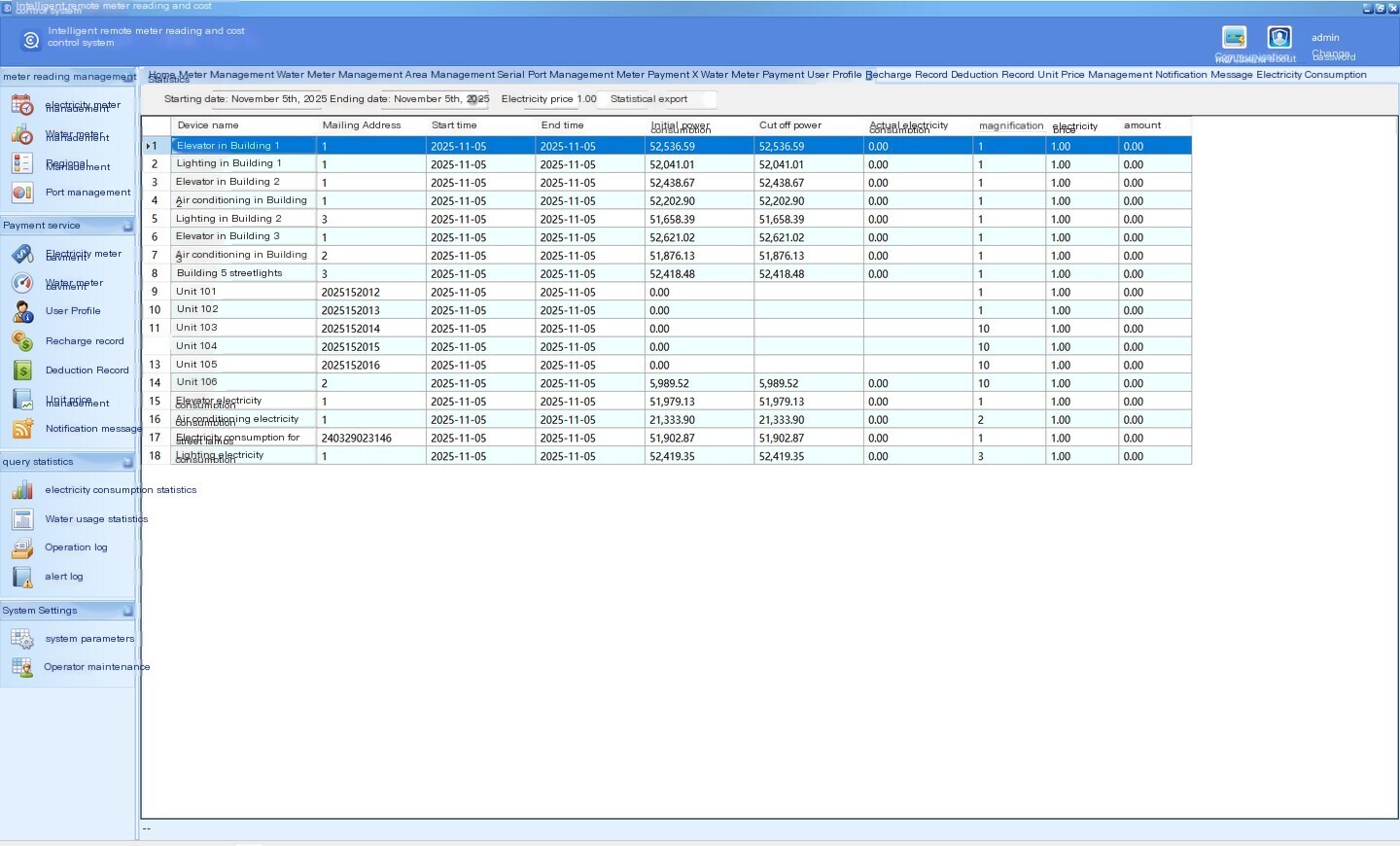Collapse the Payment service section

[x=127, y=226]
